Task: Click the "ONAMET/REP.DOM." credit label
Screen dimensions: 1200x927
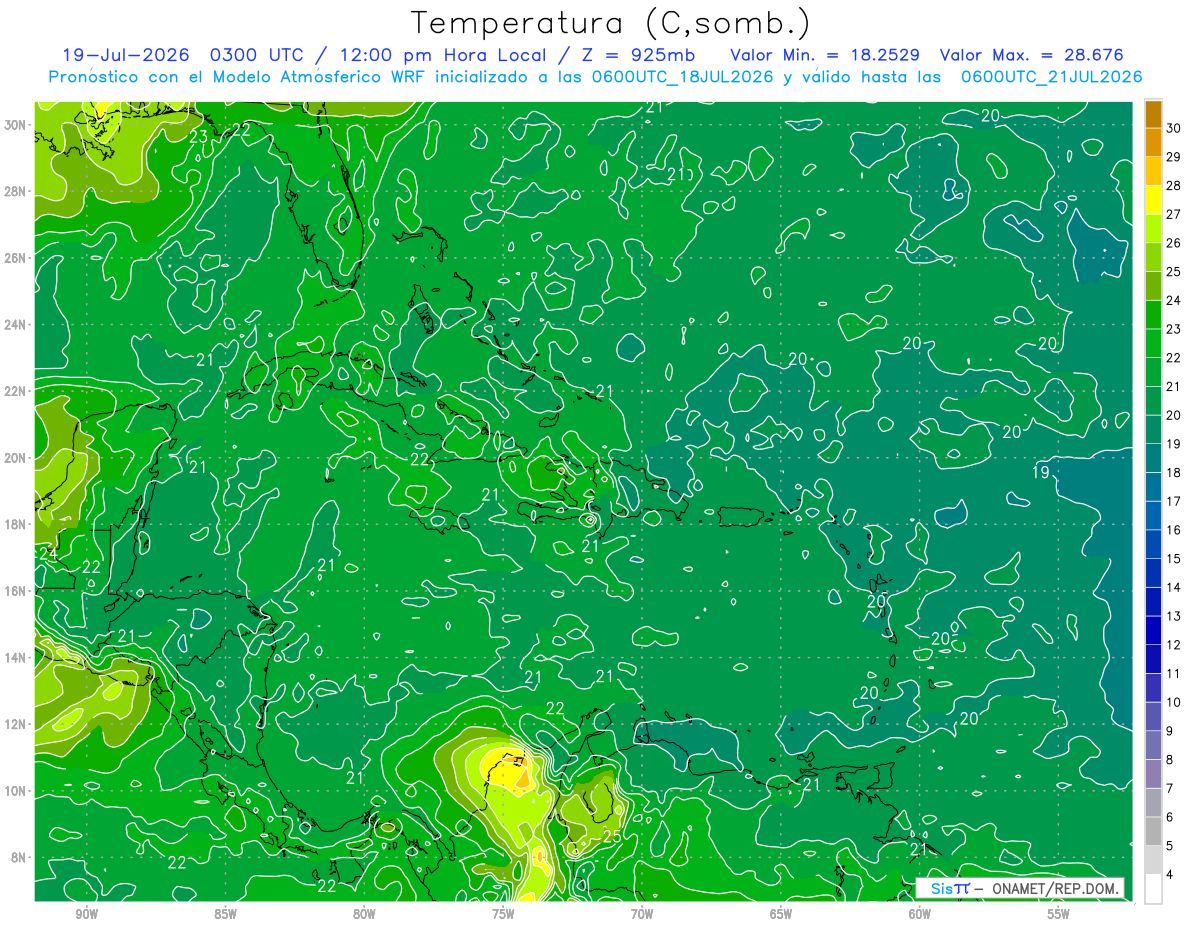Action: (x=1055, y=888)
